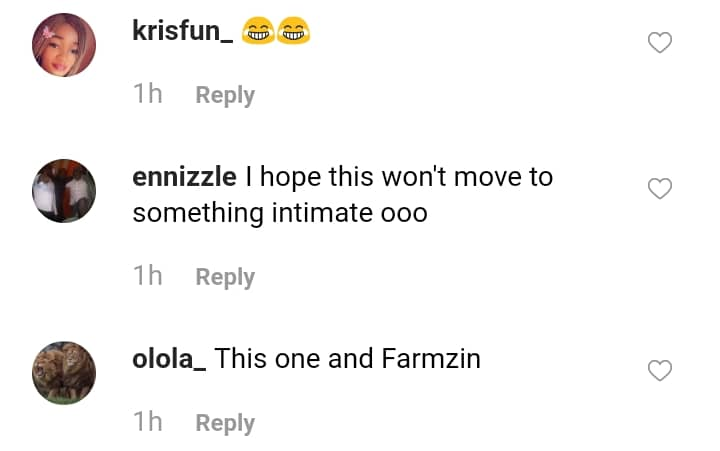This screenshot has width=720, height=451.
Task: Reply to the olola_ comment
Action: (225, 423)
